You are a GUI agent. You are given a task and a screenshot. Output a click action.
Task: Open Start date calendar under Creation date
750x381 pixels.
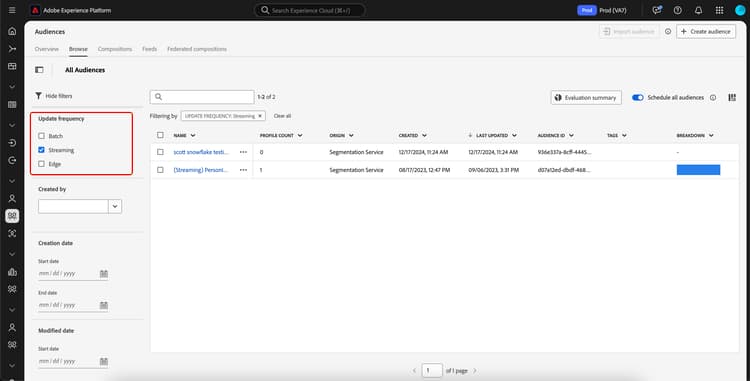(x=104, y=274)
